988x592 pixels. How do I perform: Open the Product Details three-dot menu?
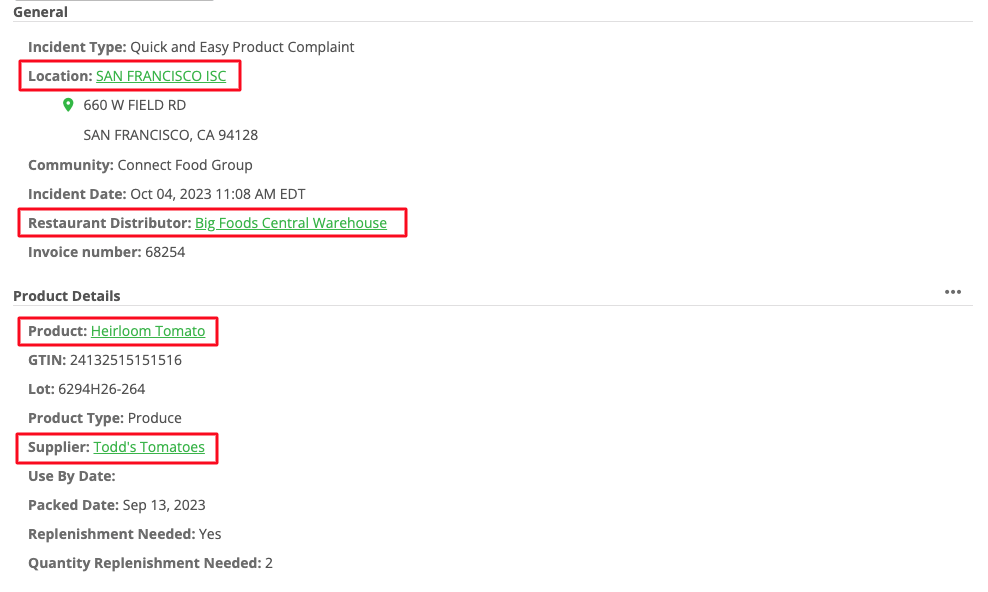click(x=953, y=292)
